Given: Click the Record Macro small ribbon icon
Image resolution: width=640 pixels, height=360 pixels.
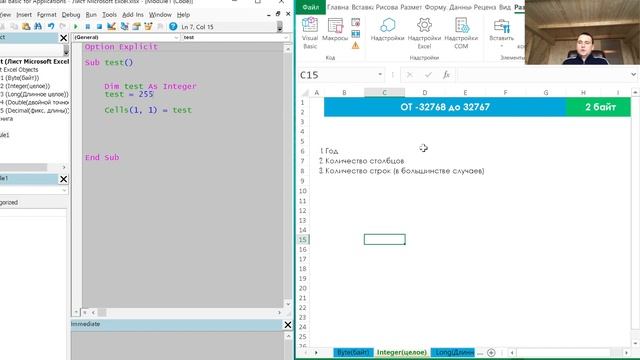Looking at the screenshot, I should [x=356, y=22].
